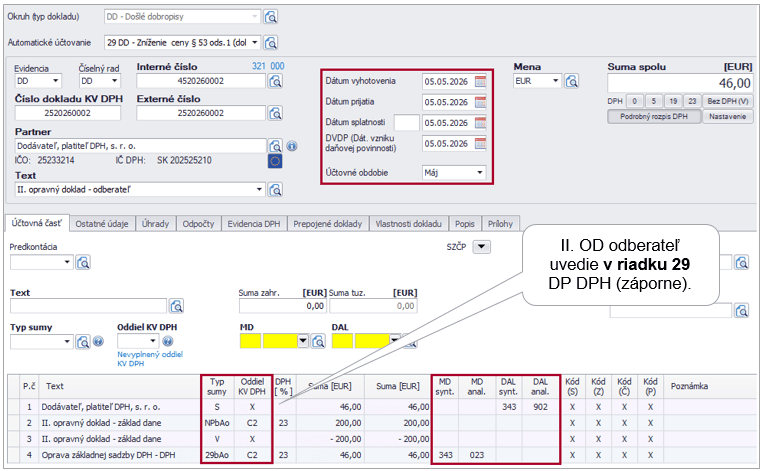Screen dimensions: 763x471
Task: Open calendar for Dátum splatnosti
Action: (x=480, y=123)
